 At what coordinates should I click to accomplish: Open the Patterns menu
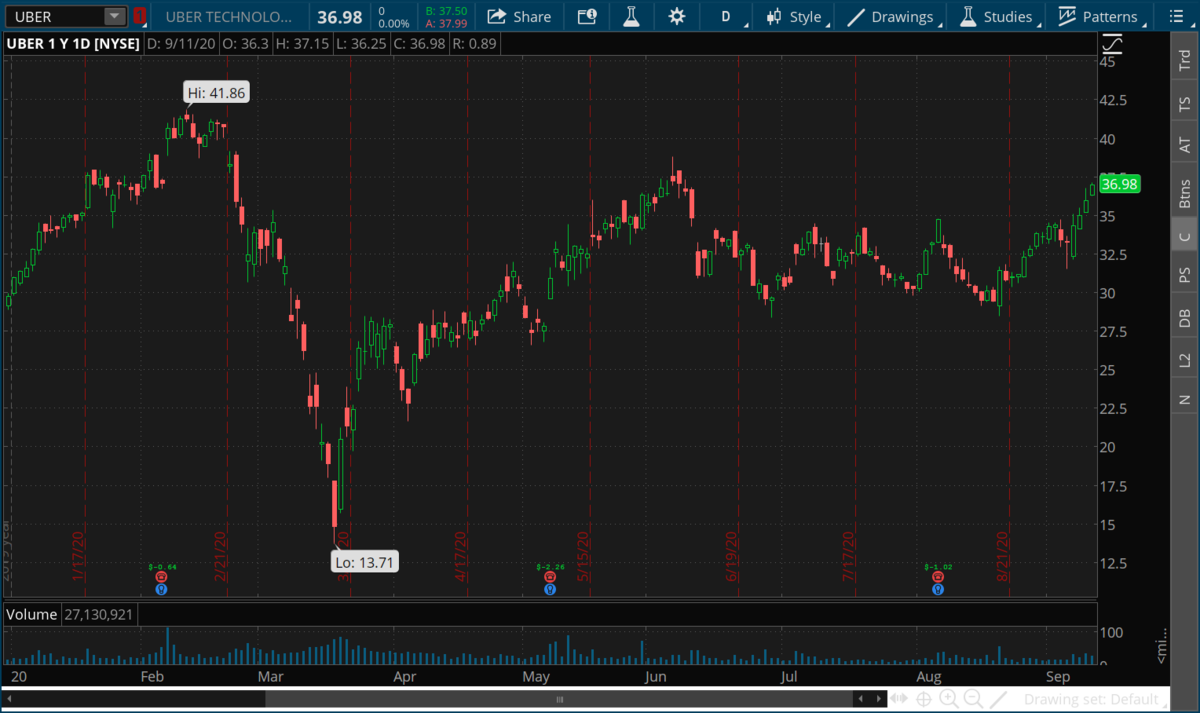click(x=1098, y=17)
